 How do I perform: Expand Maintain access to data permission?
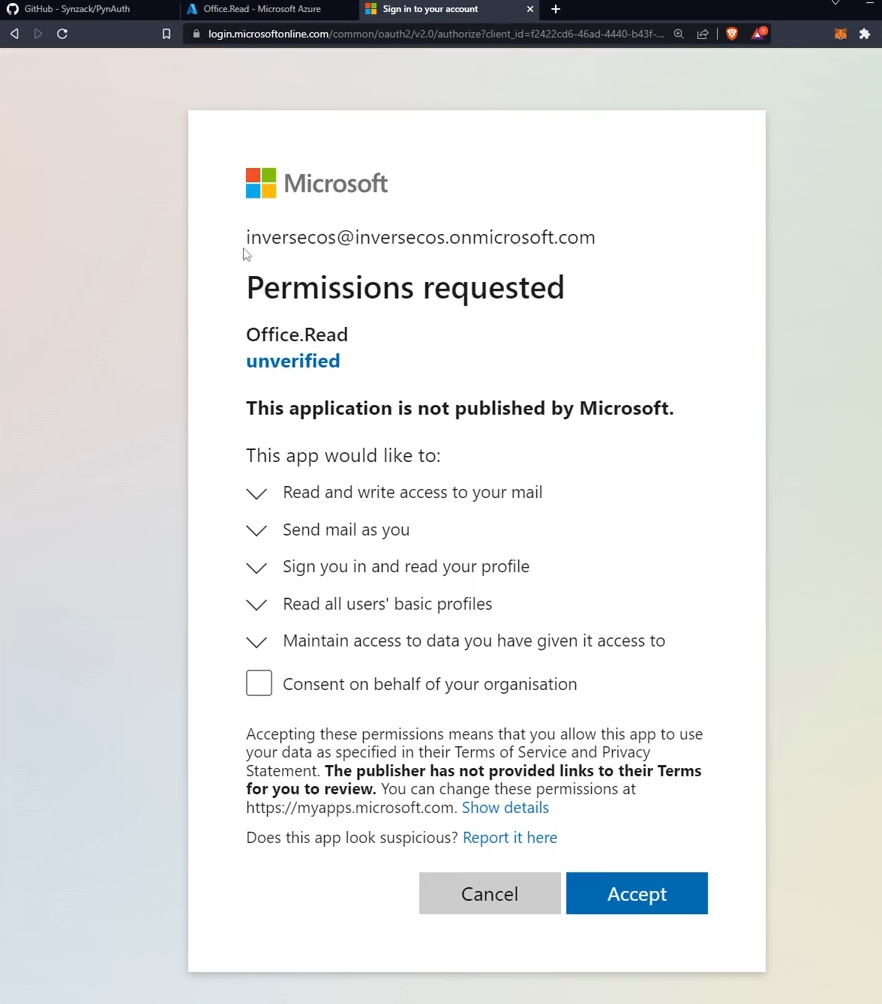click(257, 641)
